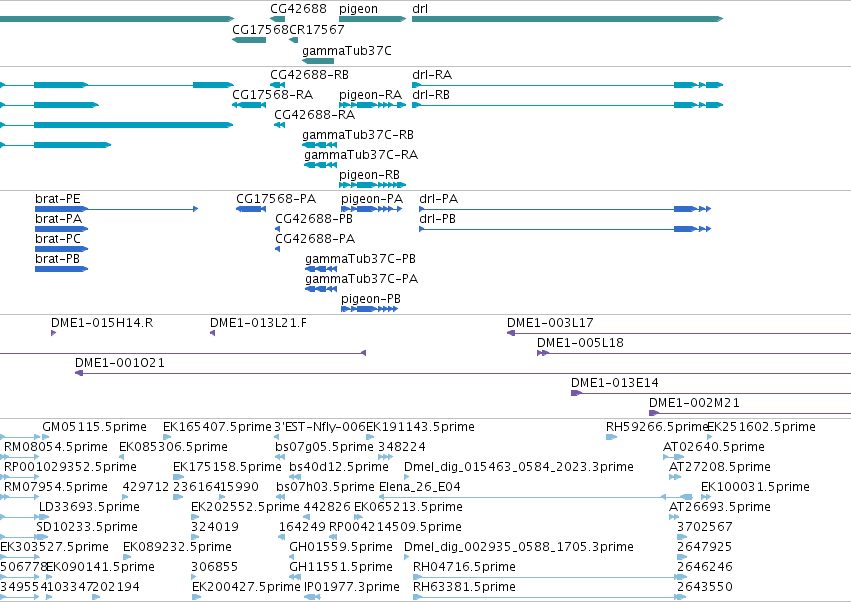Select the DME1-002M21 BAC label
The width and height of the screenshot is (851, 602).
coord(694,404)
